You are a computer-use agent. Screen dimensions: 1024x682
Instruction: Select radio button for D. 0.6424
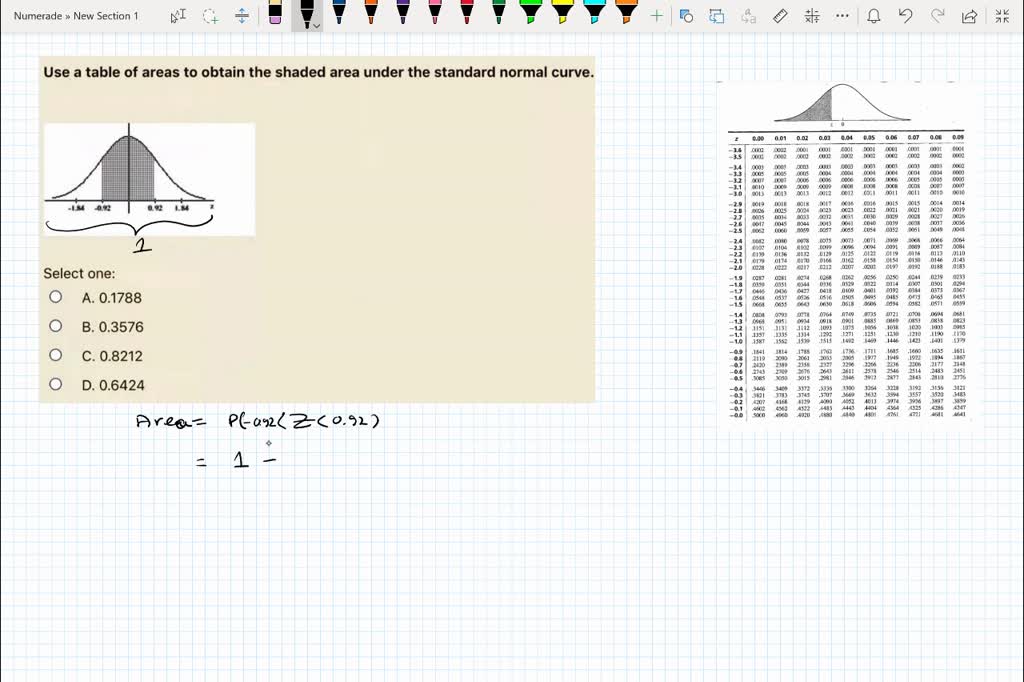pos(56,386)
